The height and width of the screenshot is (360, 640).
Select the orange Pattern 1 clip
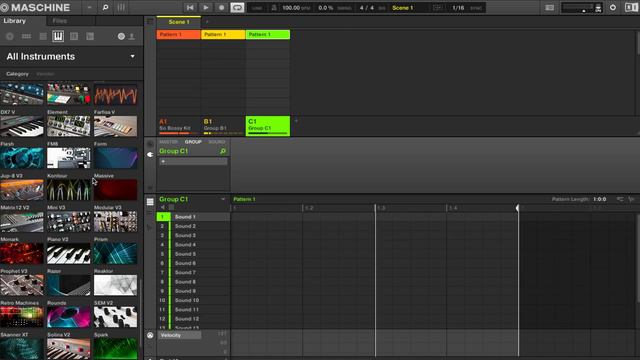178,35
